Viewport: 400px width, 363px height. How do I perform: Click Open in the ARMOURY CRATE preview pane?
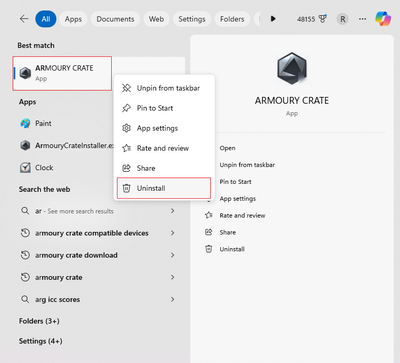coord(227,148)
